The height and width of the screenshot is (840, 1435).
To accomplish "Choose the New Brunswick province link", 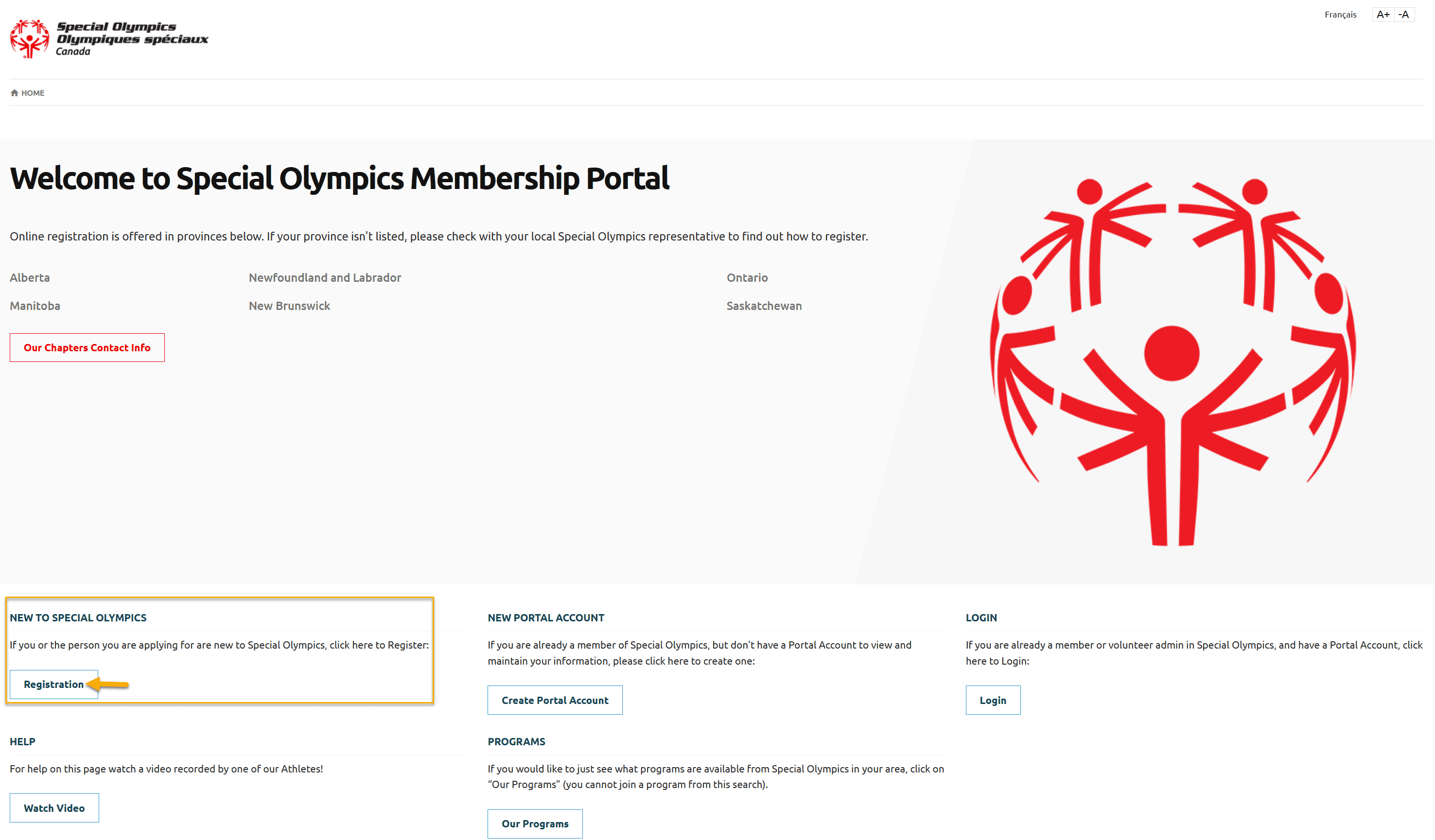I will (x=289, y=306).
